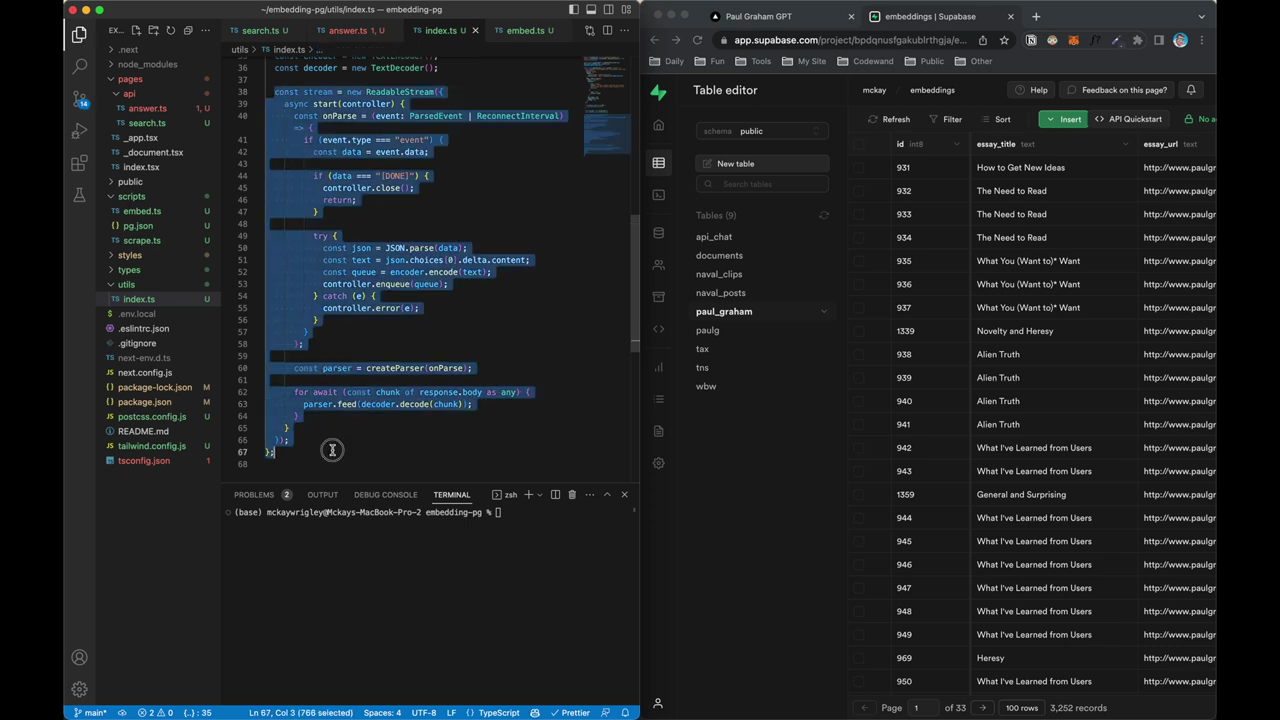Viewport: 1280px width, 720px height.
Task: Click Supabase Help button
Action: (x=1032, y=90)
